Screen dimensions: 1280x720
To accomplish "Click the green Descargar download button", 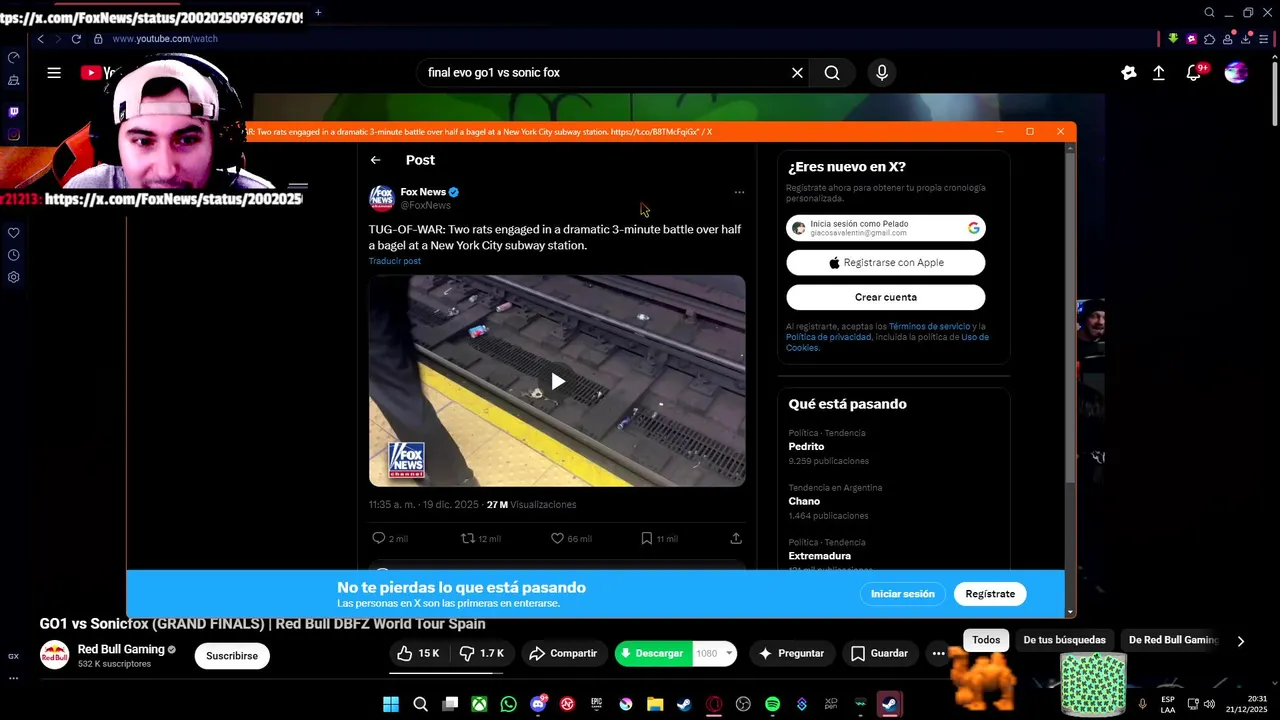I will point(652,653).
